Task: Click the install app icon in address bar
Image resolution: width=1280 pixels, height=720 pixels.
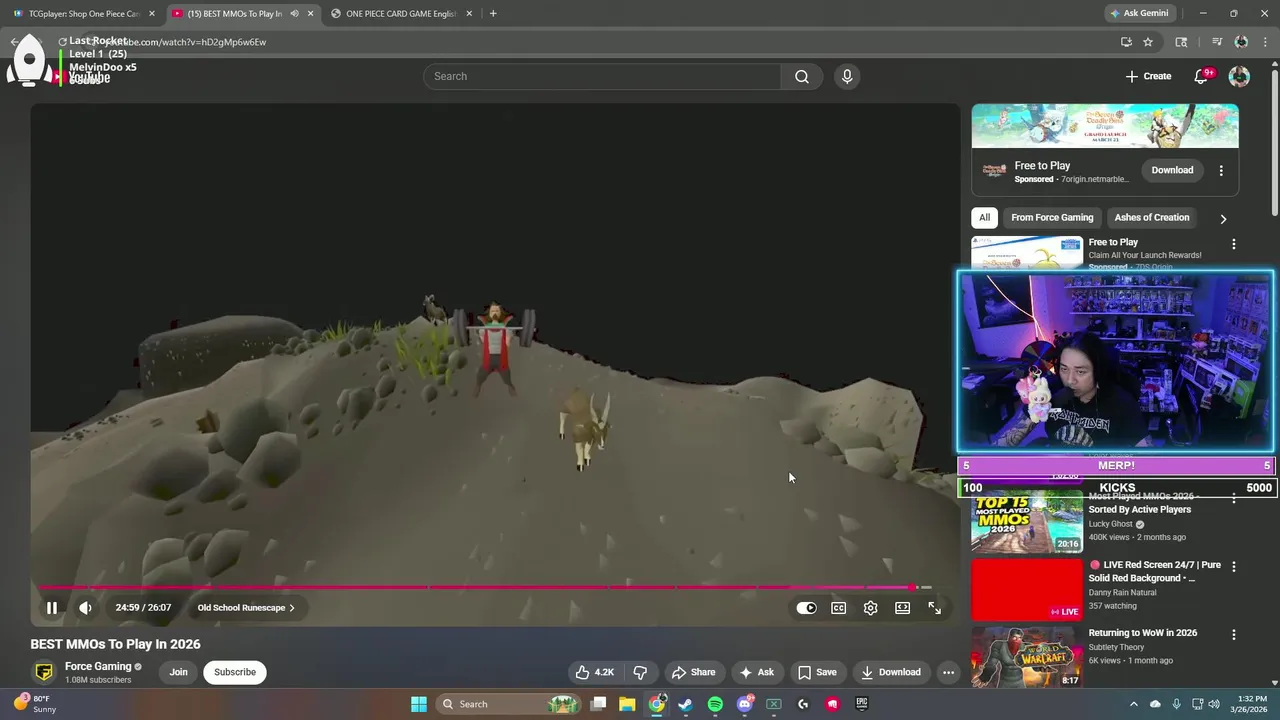Action: tap(1126, 42)
